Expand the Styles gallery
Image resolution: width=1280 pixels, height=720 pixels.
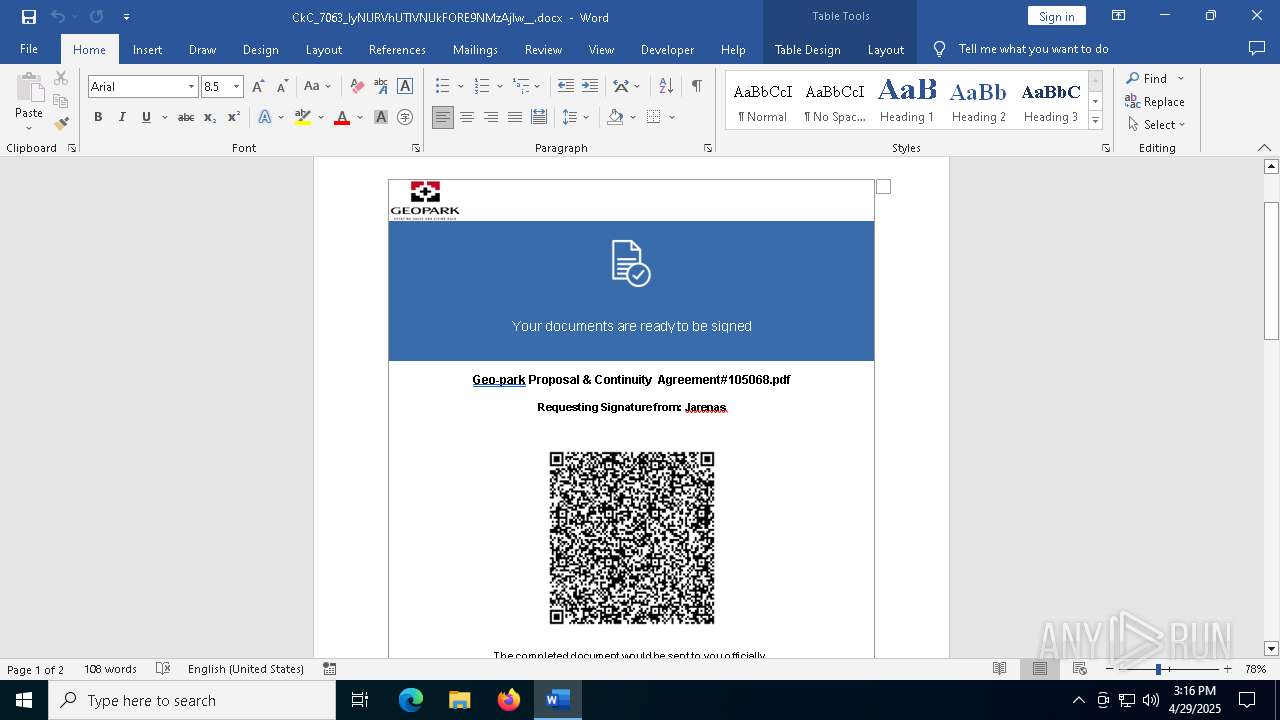tap(1095, 121)
